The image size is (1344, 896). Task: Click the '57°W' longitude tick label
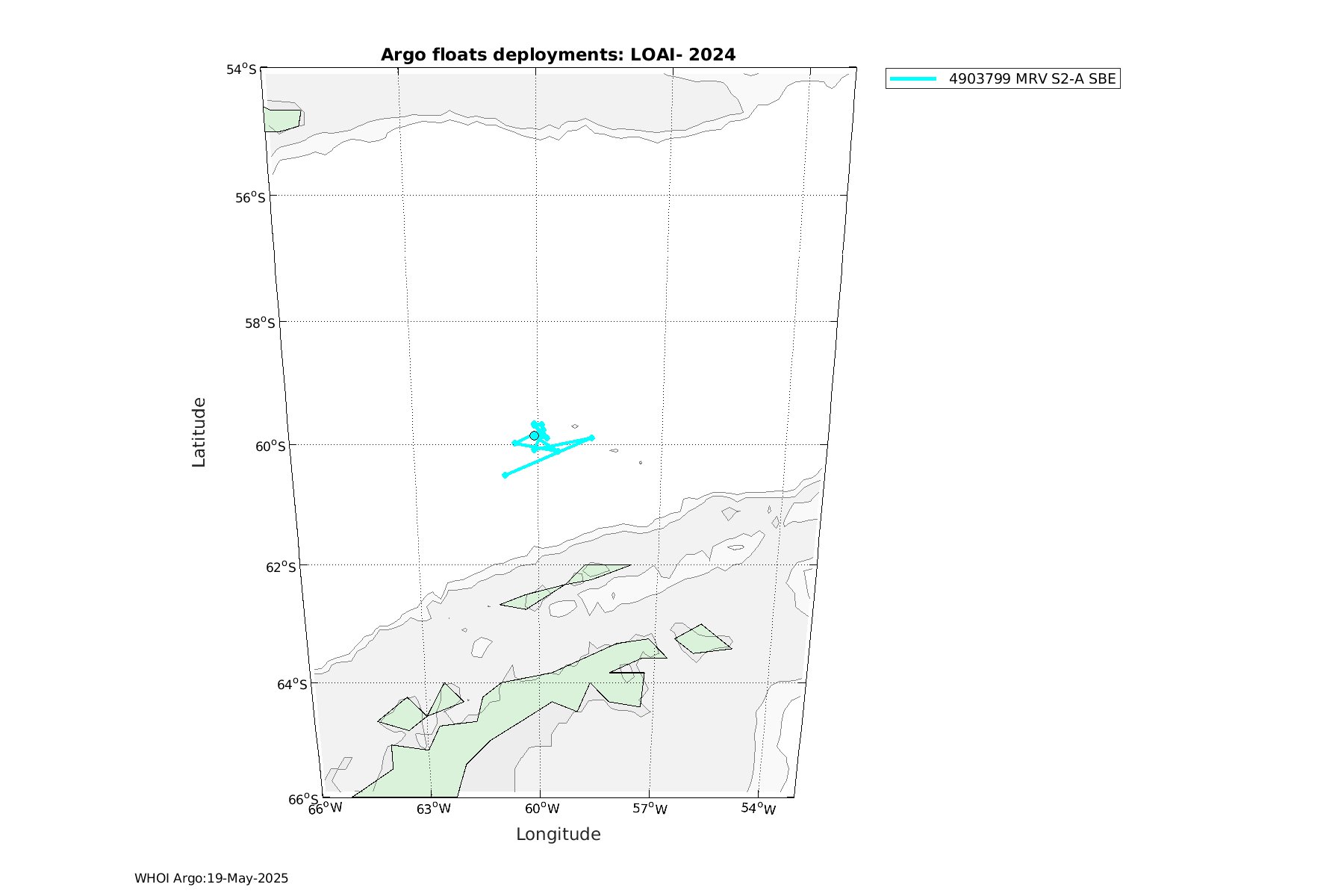pyautogui.click(x=650, y=809)
